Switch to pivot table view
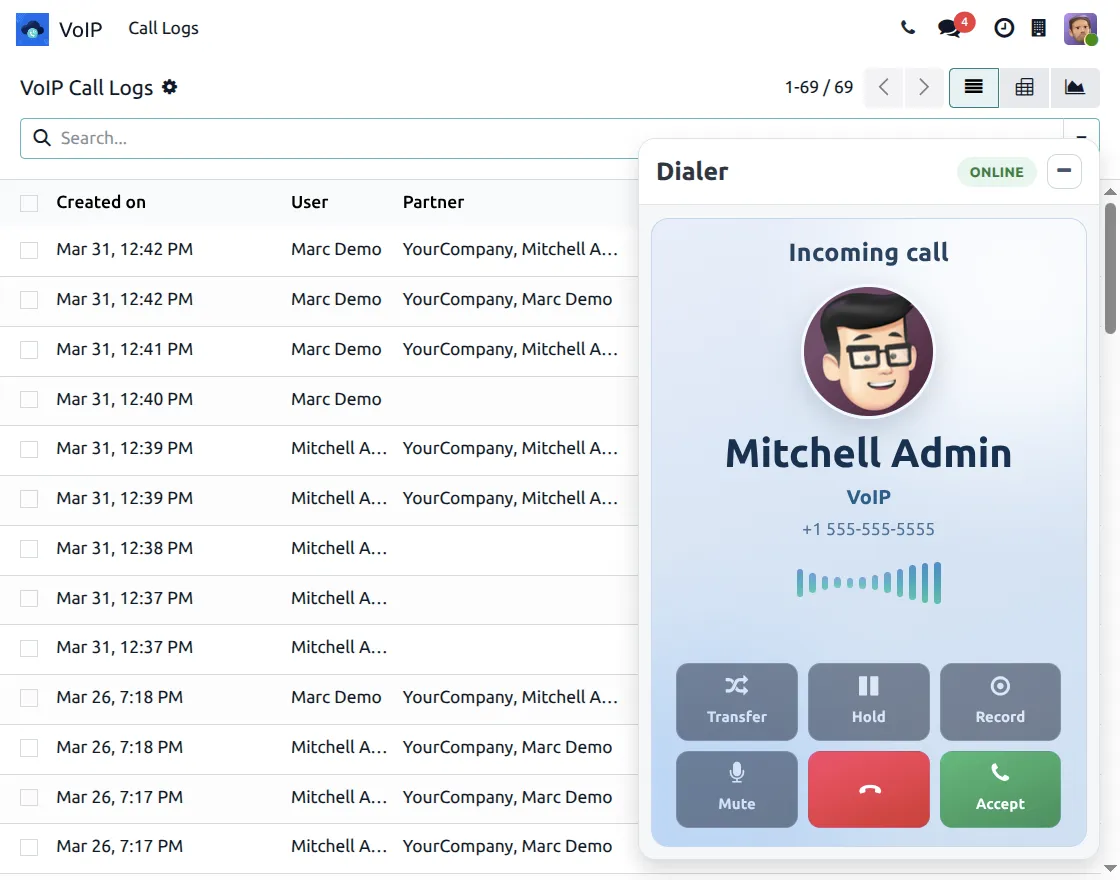This screenshot has width=1120, height=880. pyautogui.click(x=1024, y=87)
